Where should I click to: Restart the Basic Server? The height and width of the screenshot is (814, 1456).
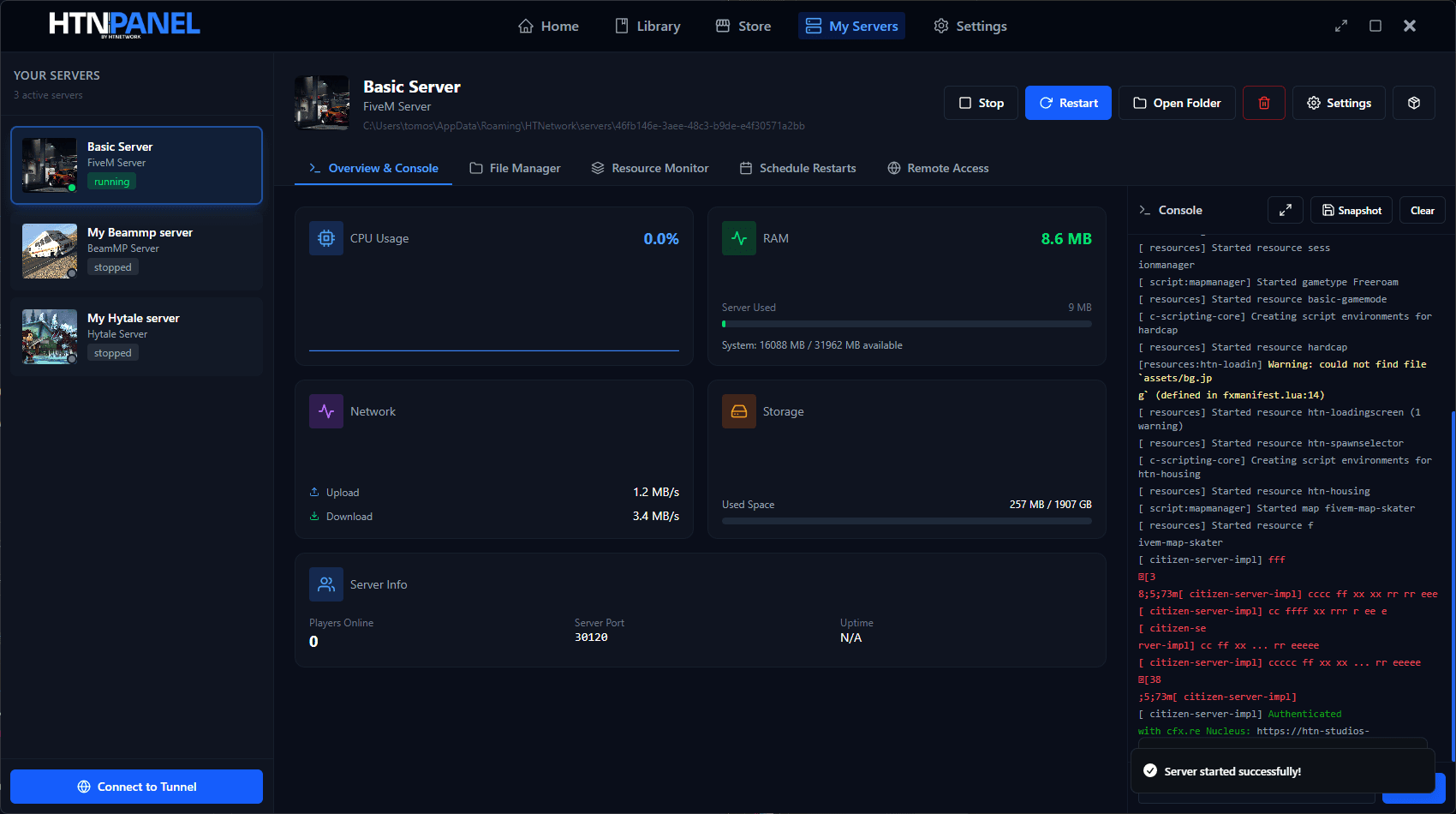tap(1068, 103)
